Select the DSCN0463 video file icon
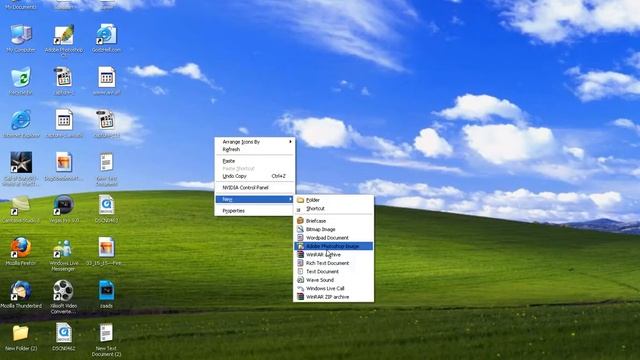 107,205
